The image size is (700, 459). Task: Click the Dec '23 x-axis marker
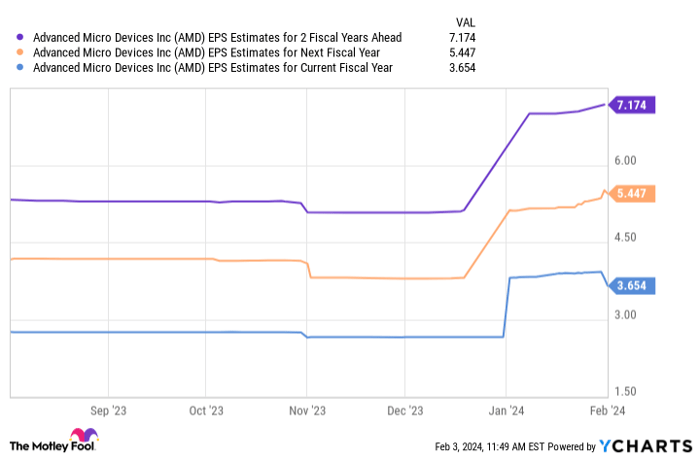click(404, 409)
